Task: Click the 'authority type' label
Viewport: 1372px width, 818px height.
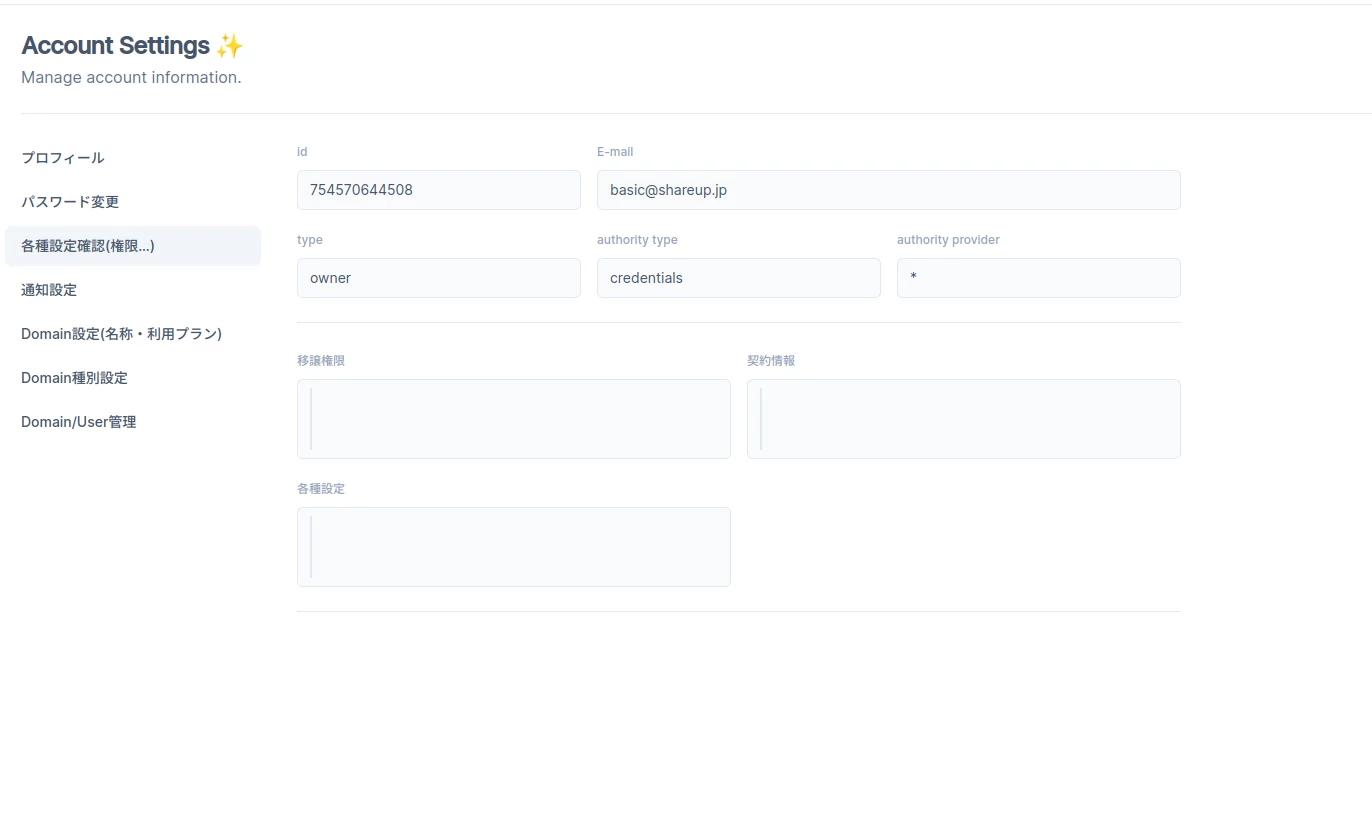Action: click(x=637, y=240)
